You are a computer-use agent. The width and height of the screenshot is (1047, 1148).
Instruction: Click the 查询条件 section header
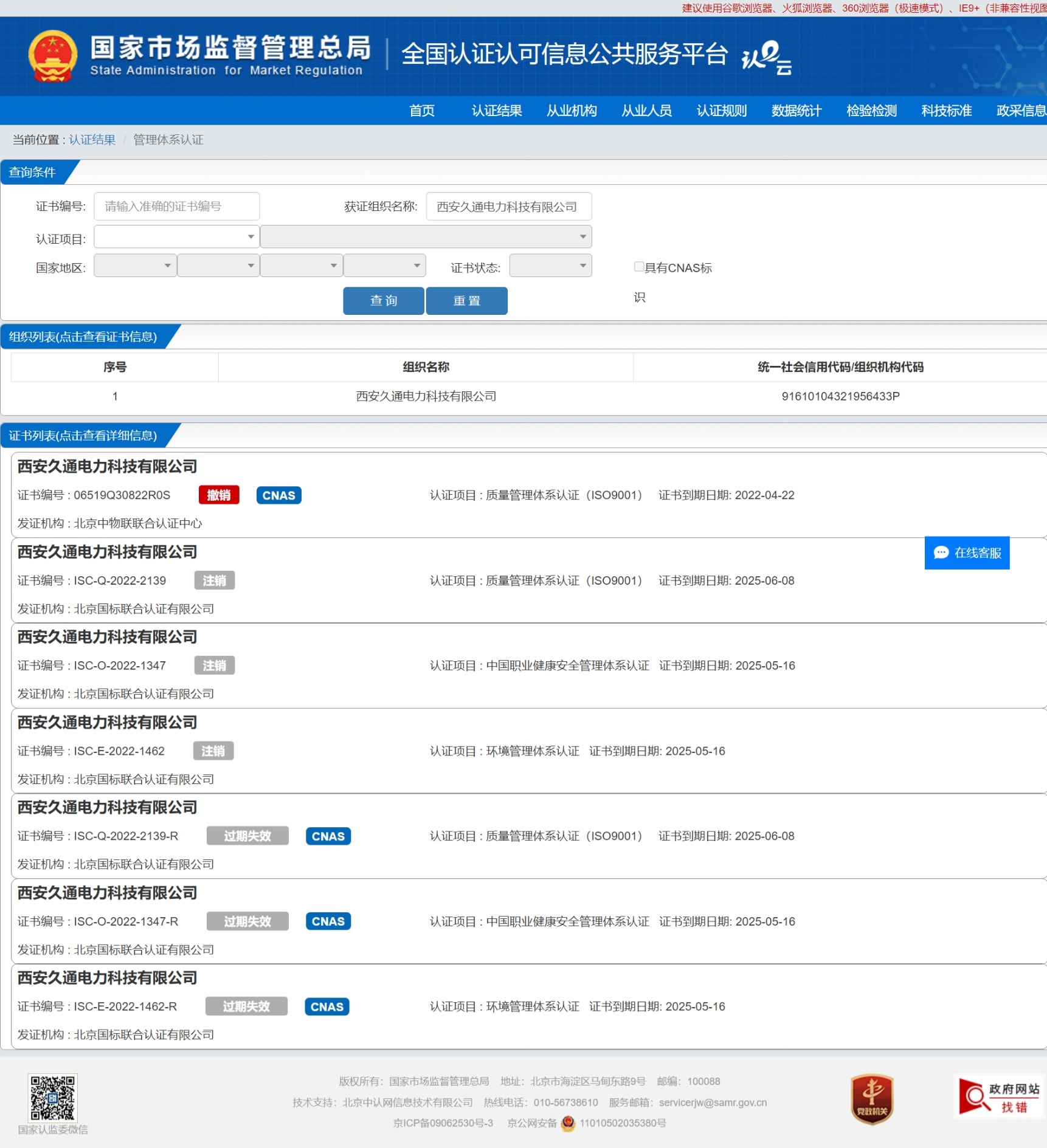pyautogui.click(x=32, y=173)
